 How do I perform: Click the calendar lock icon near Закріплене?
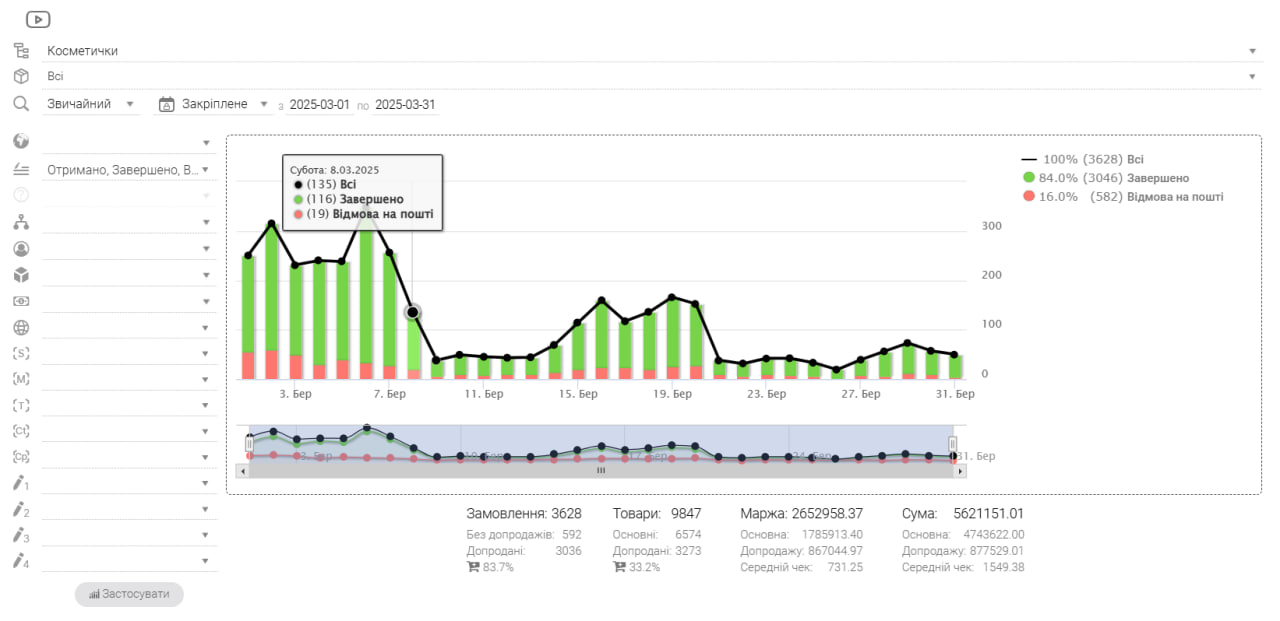click(x=167, y=104)
